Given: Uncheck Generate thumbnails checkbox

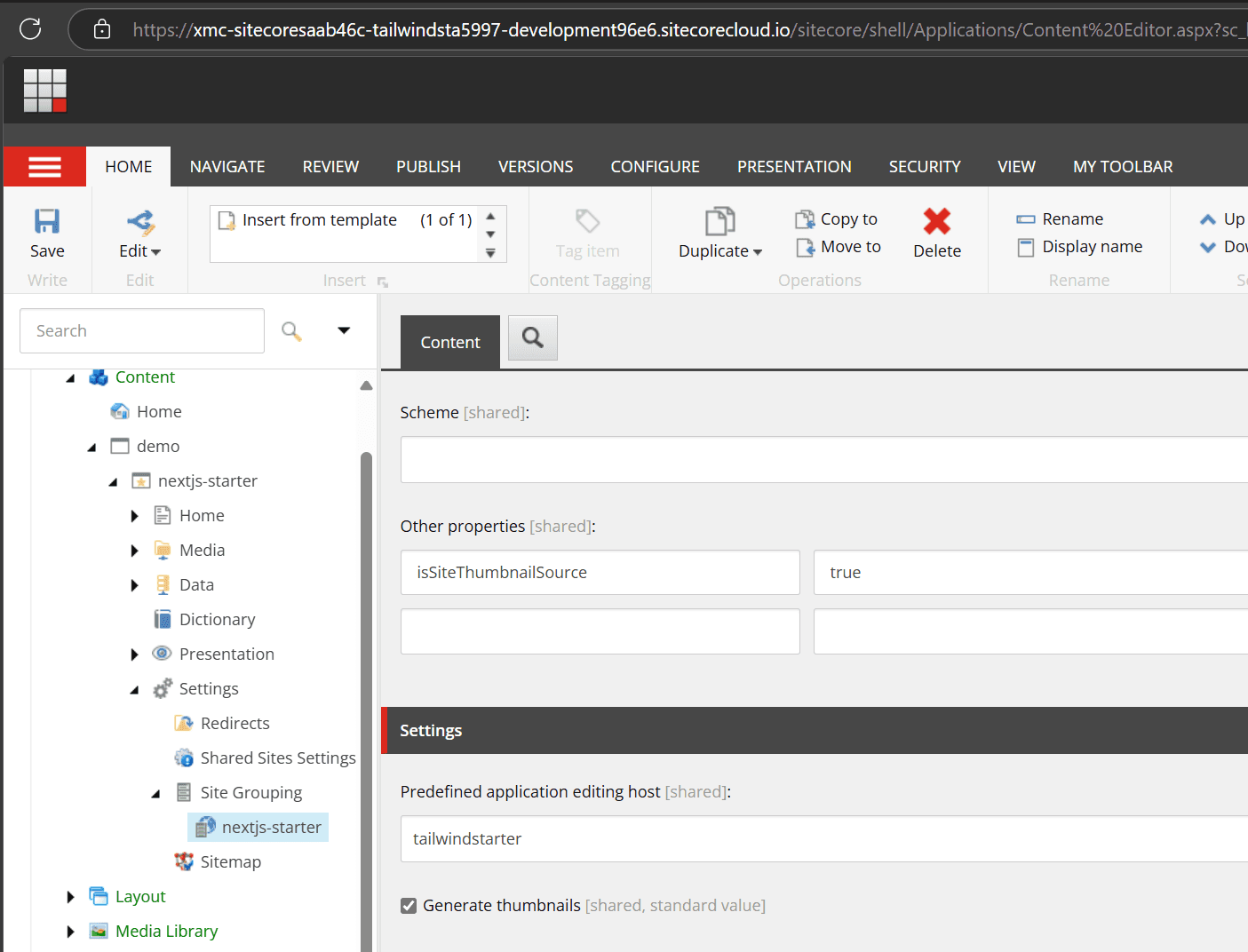Looking at the screenshot, I should (409, 906).
